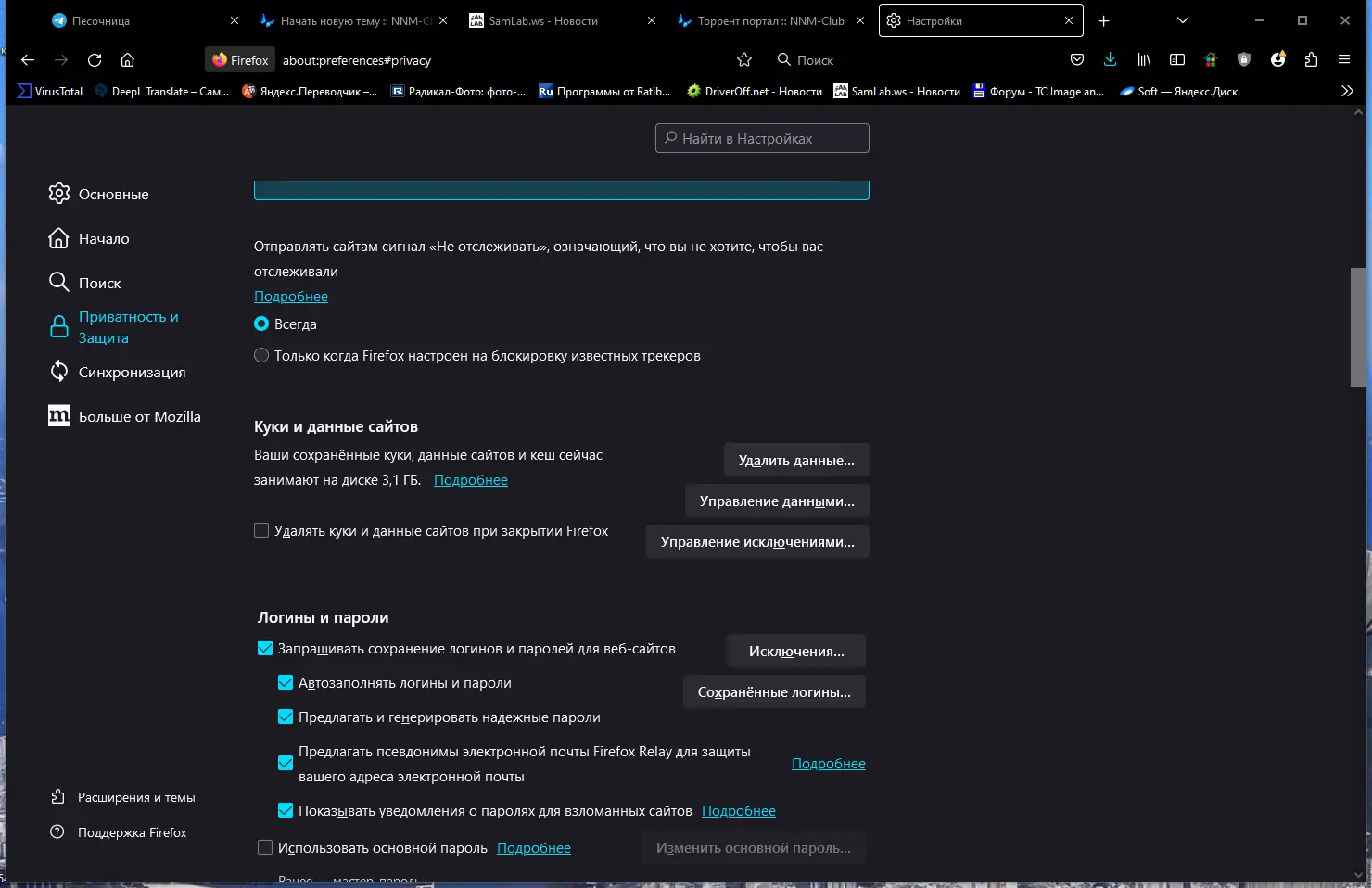The width and height of the screenshot is (1372, 888).
Task: Select Приватность и Защита section
Action: pyautogui.click(x=115, y=327)
